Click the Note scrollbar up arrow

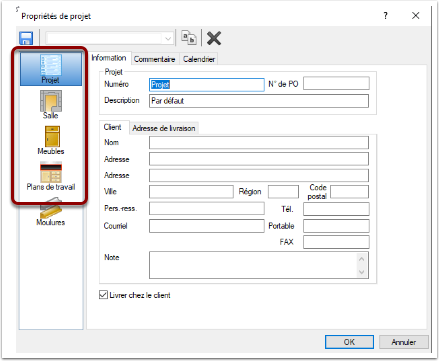click(362, 259)
